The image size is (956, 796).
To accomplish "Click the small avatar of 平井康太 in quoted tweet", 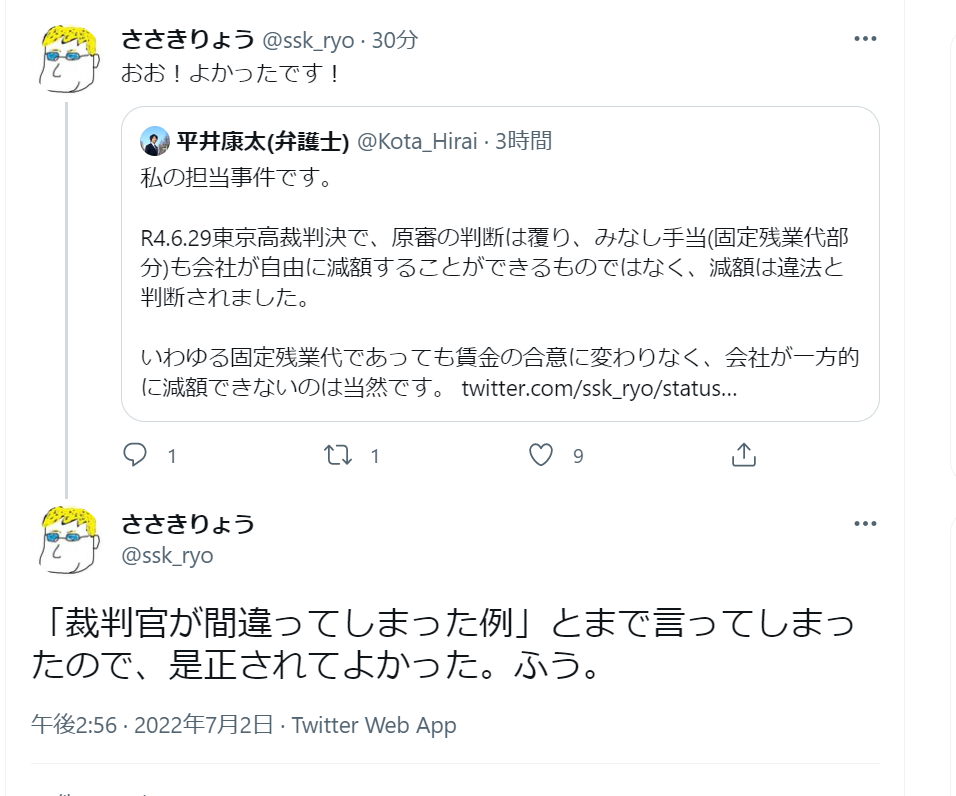I will click(154, 141).
